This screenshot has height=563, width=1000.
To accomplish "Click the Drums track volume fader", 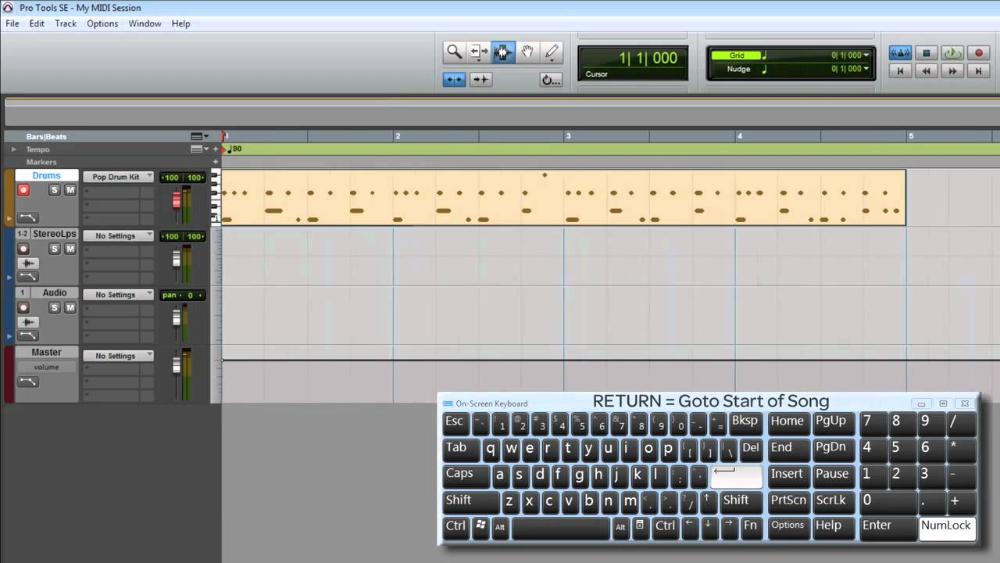I will point(177,200).
